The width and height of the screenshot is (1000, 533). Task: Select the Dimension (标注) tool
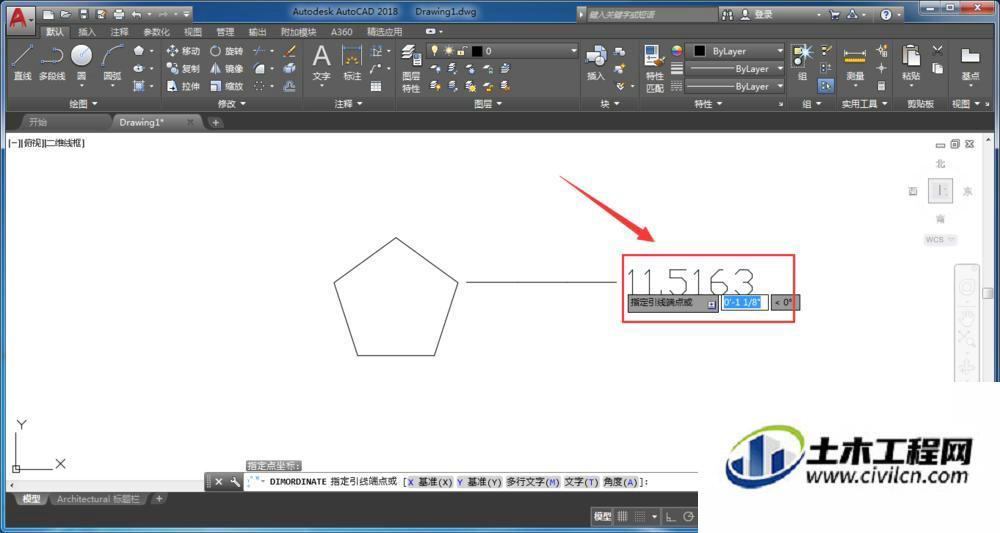(x=352, y=62)
